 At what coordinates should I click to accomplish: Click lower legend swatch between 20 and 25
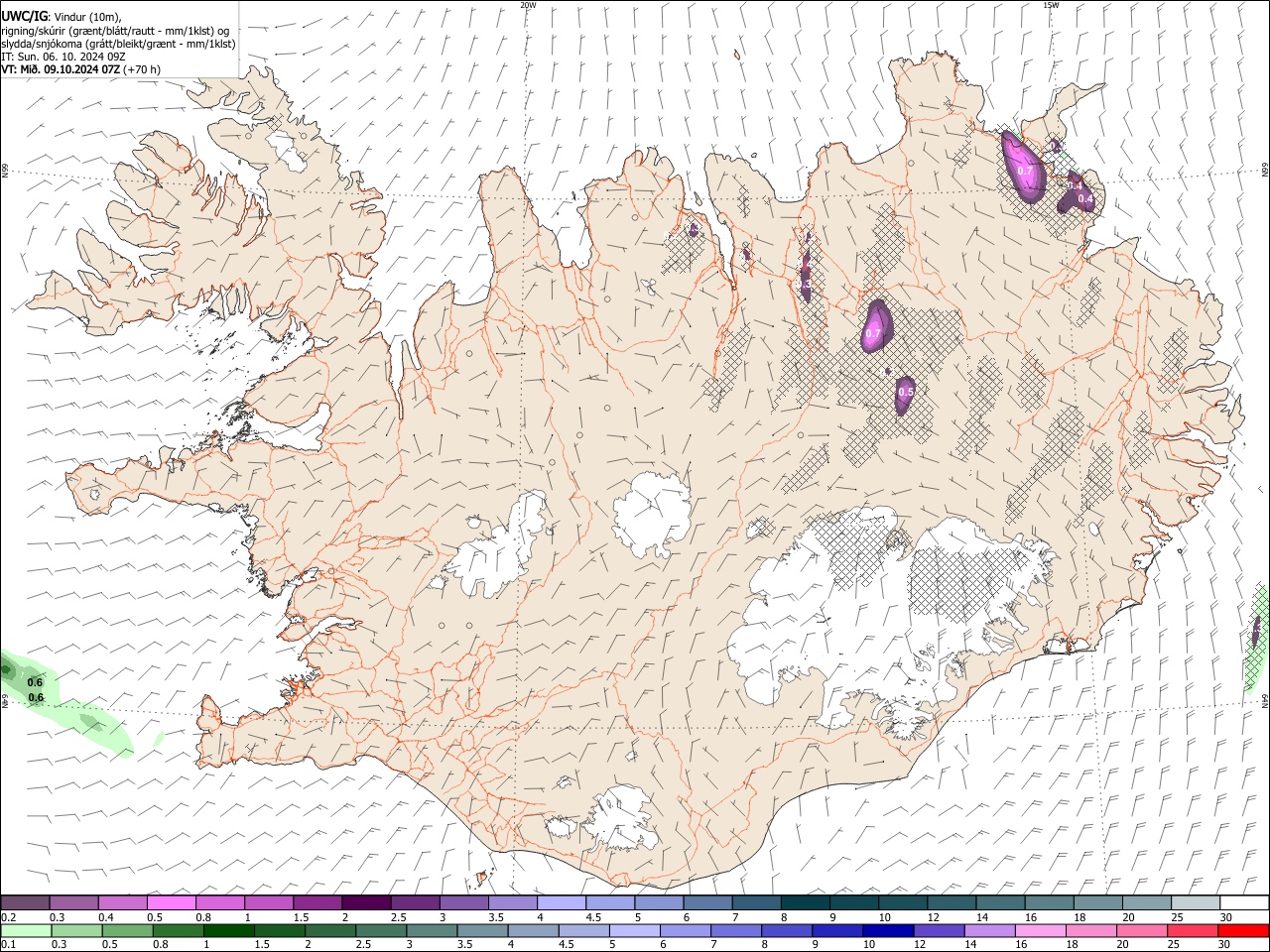[1141, 930]
